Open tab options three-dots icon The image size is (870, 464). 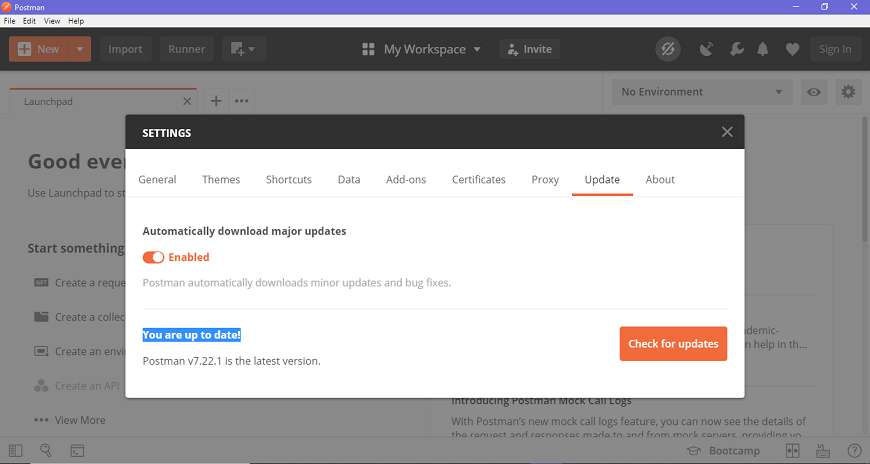pyautogui.click(x=241, y=101)
